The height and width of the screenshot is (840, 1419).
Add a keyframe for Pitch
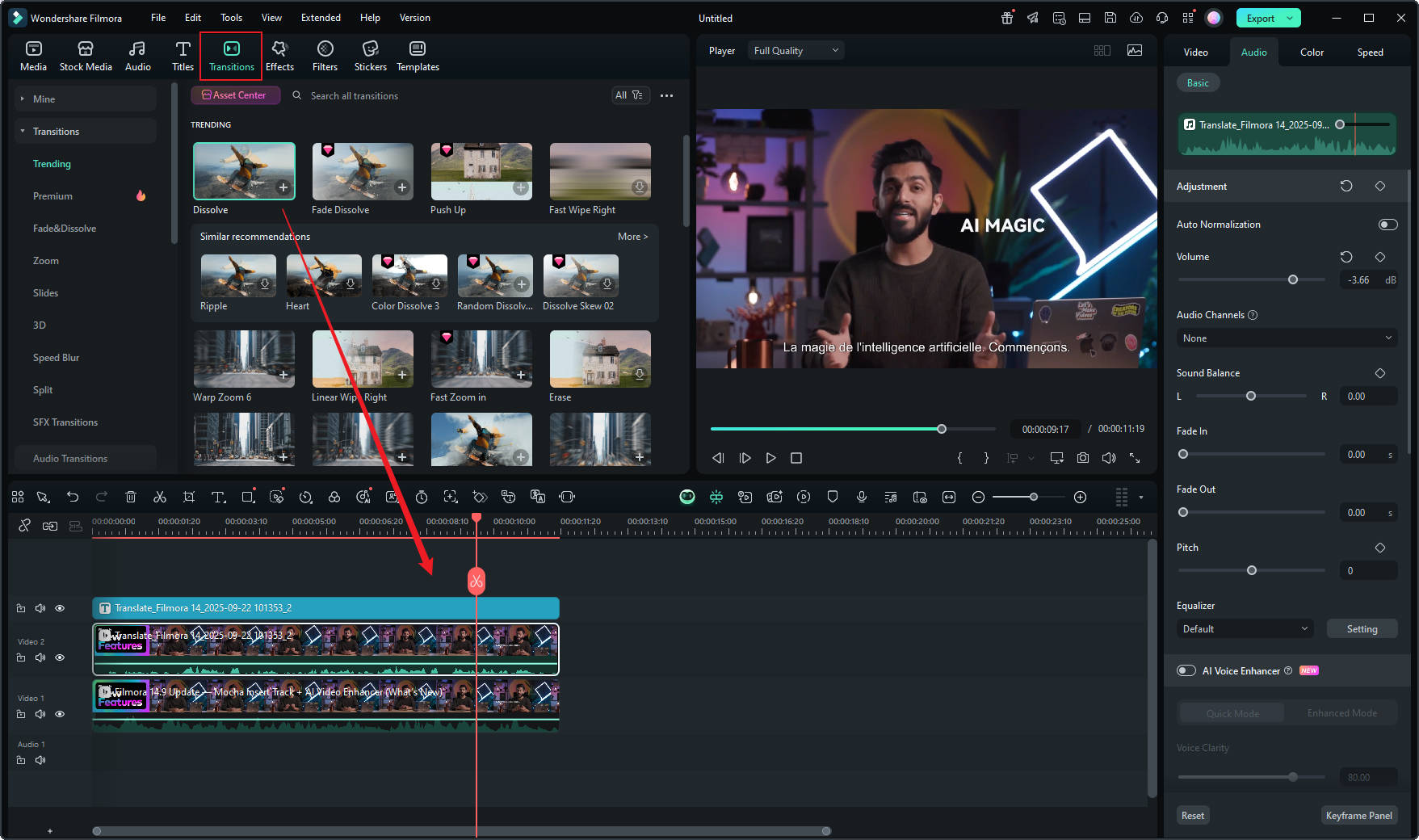click(1380, 548)
